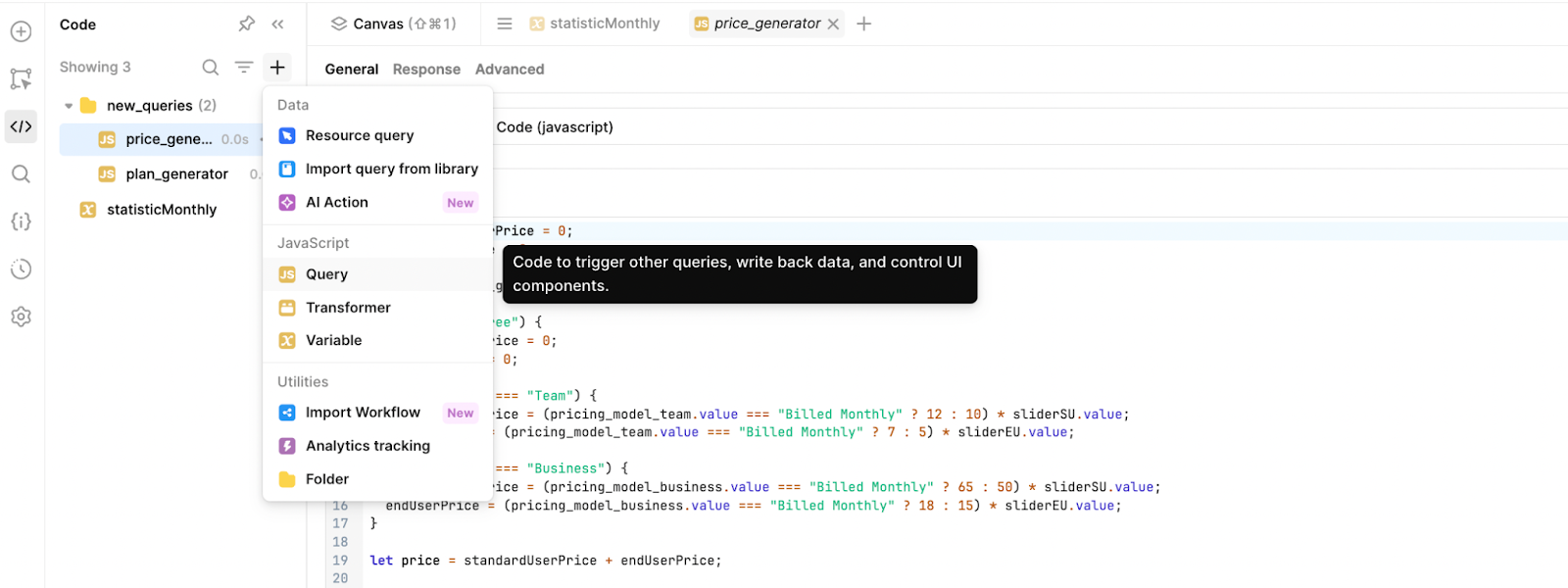Screen dimensions: 1568x588
Task: Select the Code panel sidebar icon
Action: 21,126
